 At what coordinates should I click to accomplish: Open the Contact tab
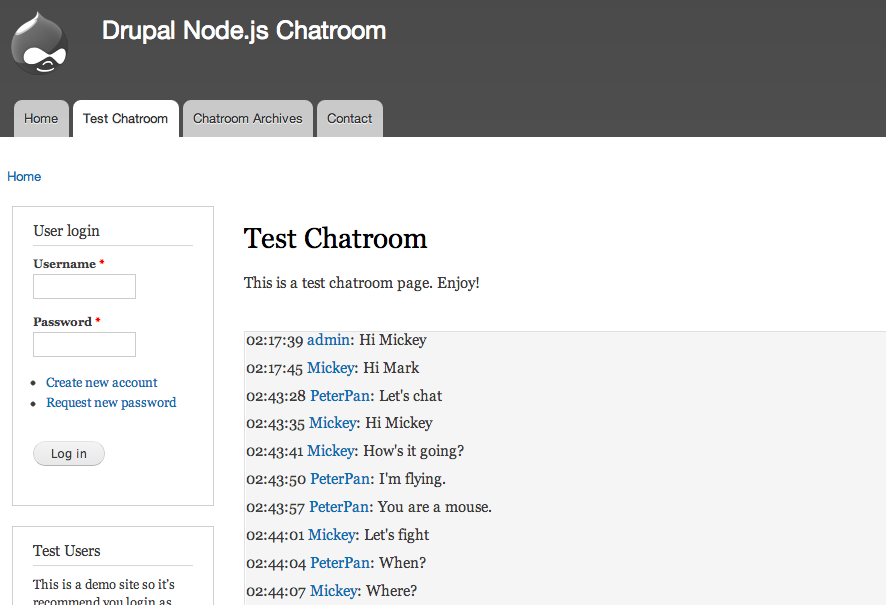(349, 119)
